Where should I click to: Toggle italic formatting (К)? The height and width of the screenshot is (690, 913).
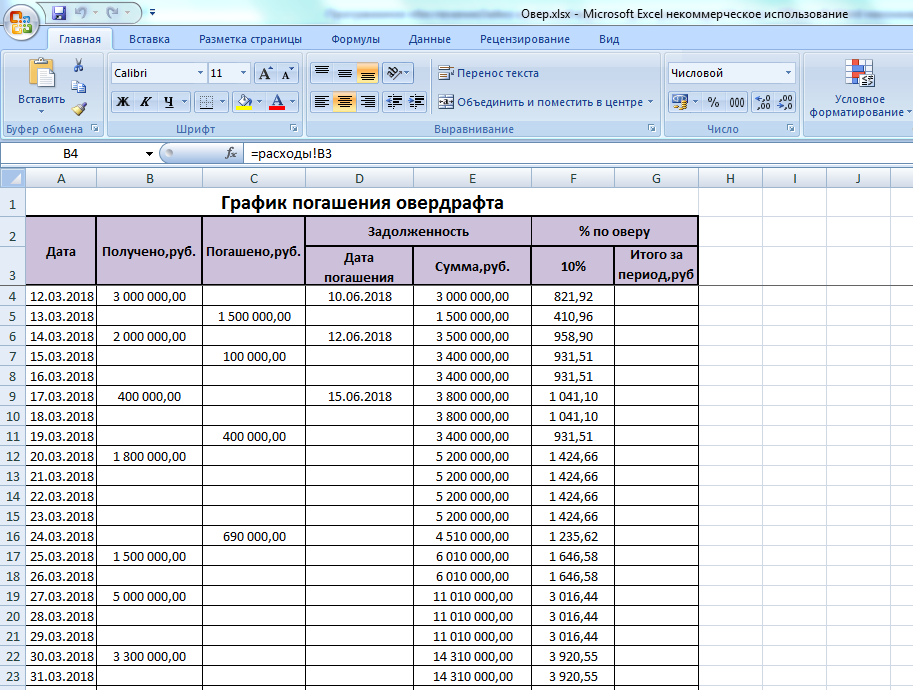pos(146,102)
